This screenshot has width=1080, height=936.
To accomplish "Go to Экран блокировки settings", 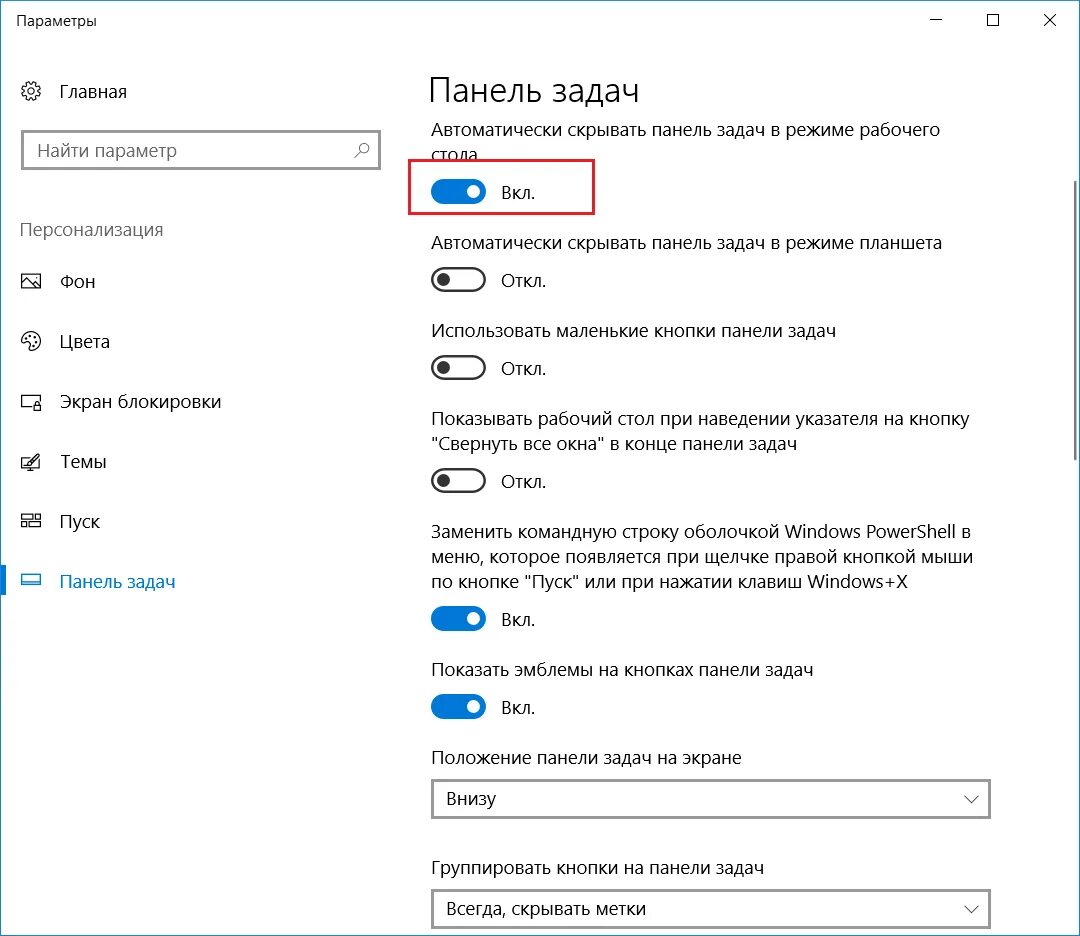I will point(140,402).
